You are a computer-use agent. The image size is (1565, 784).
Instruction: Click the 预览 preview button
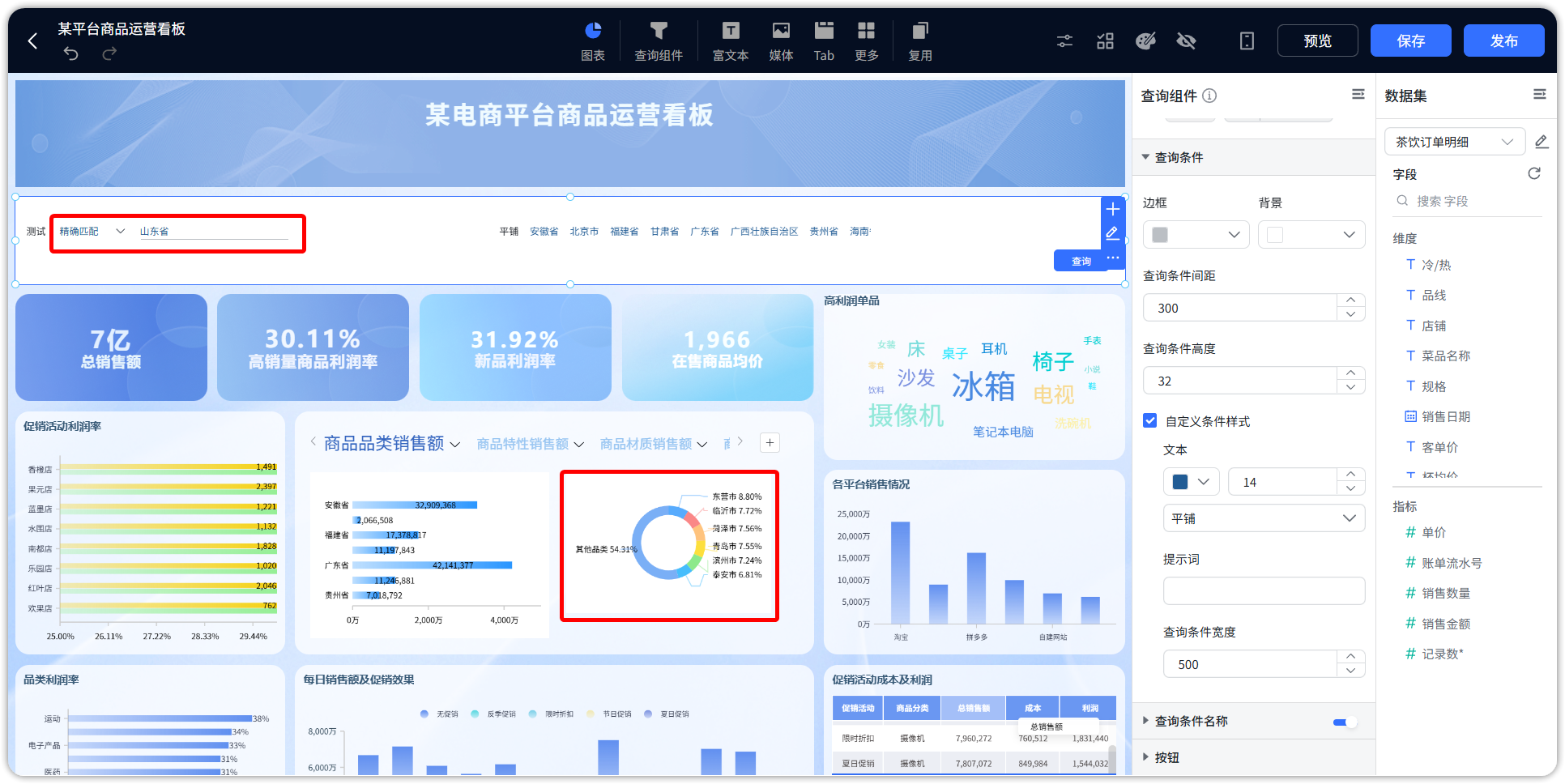(1317, 40)
